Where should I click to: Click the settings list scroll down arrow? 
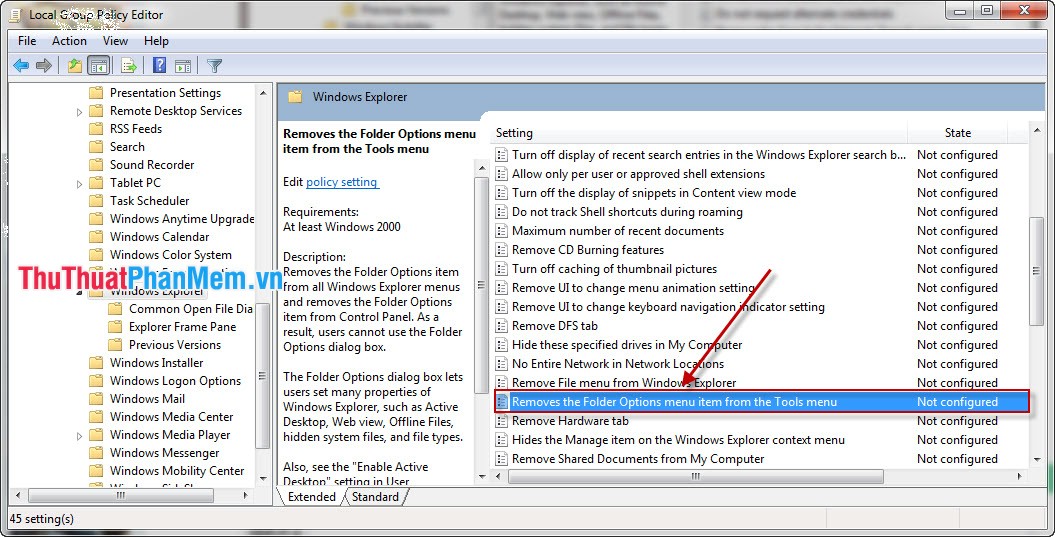click(1037, 459)
